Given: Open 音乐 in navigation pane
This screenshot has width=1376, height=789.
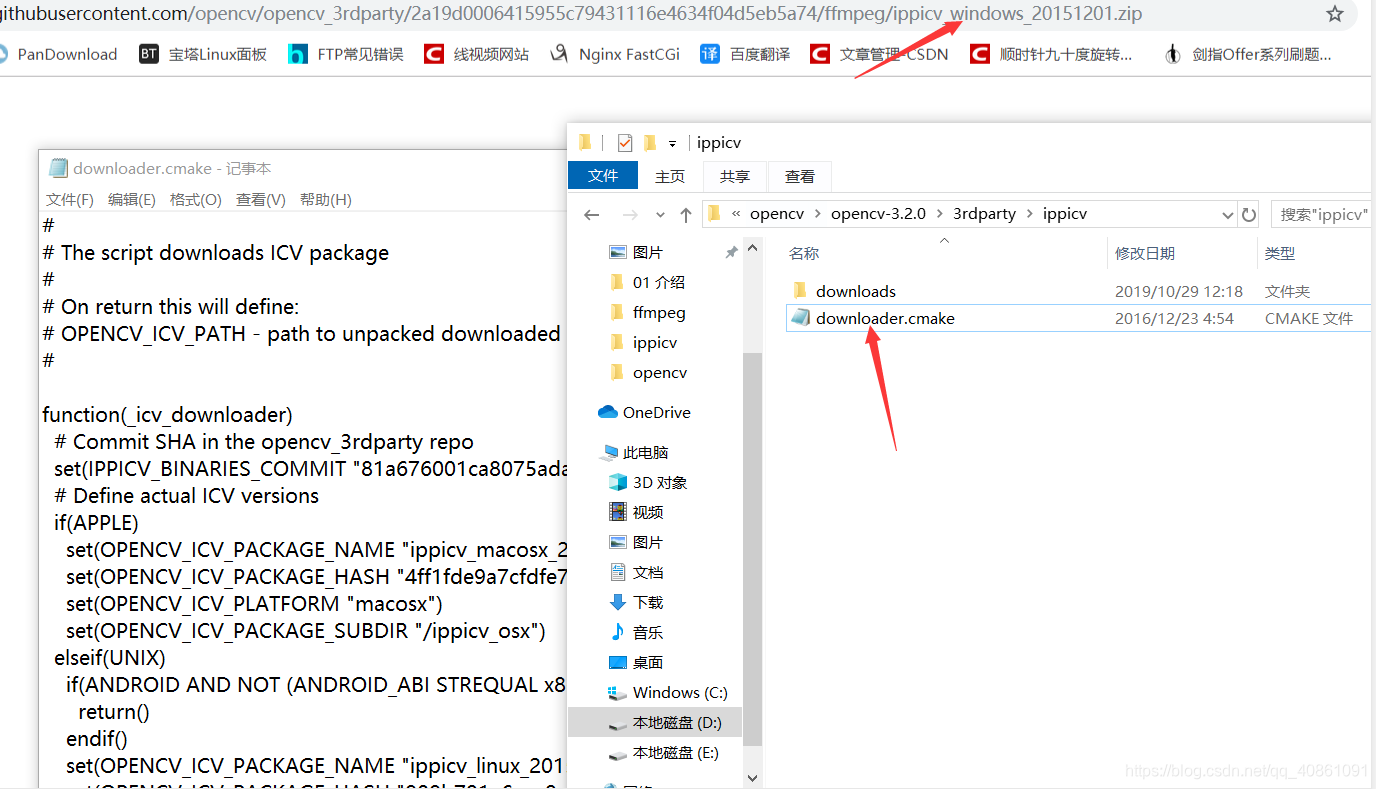Looking at the screenshot, I should 636,632.
